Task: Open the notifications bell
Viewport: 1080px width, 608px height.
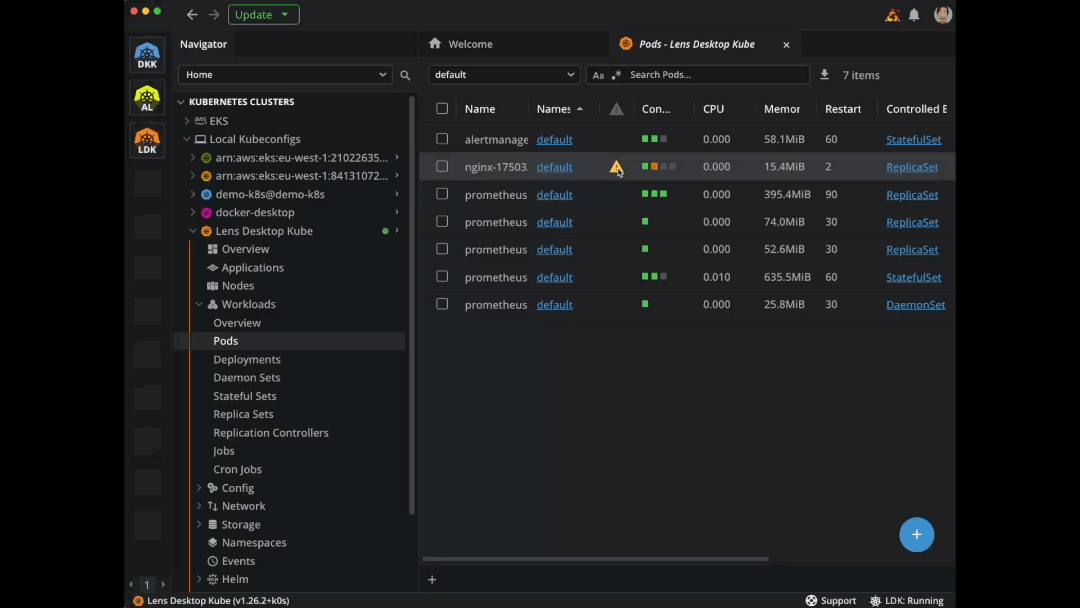Action: [x=914, y=14]
